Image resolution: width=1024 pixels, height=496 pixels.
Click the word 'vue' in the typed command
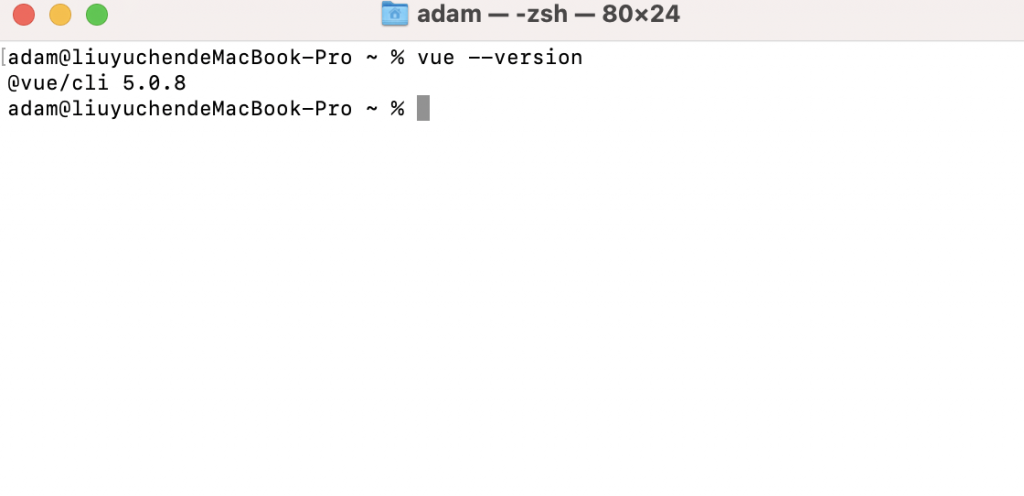[436, 58]
